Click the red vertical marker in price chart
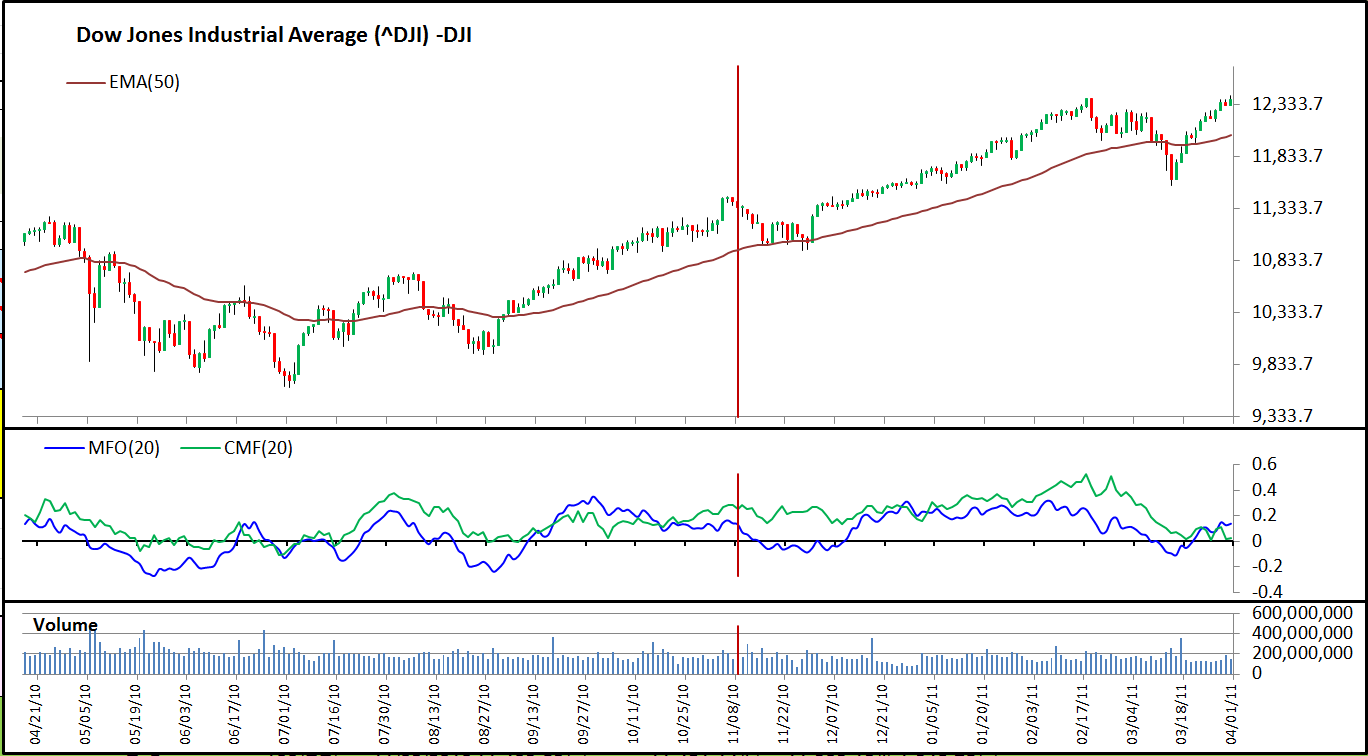The height and width of the screenshot is (756, 1368). tap(738, 300)
